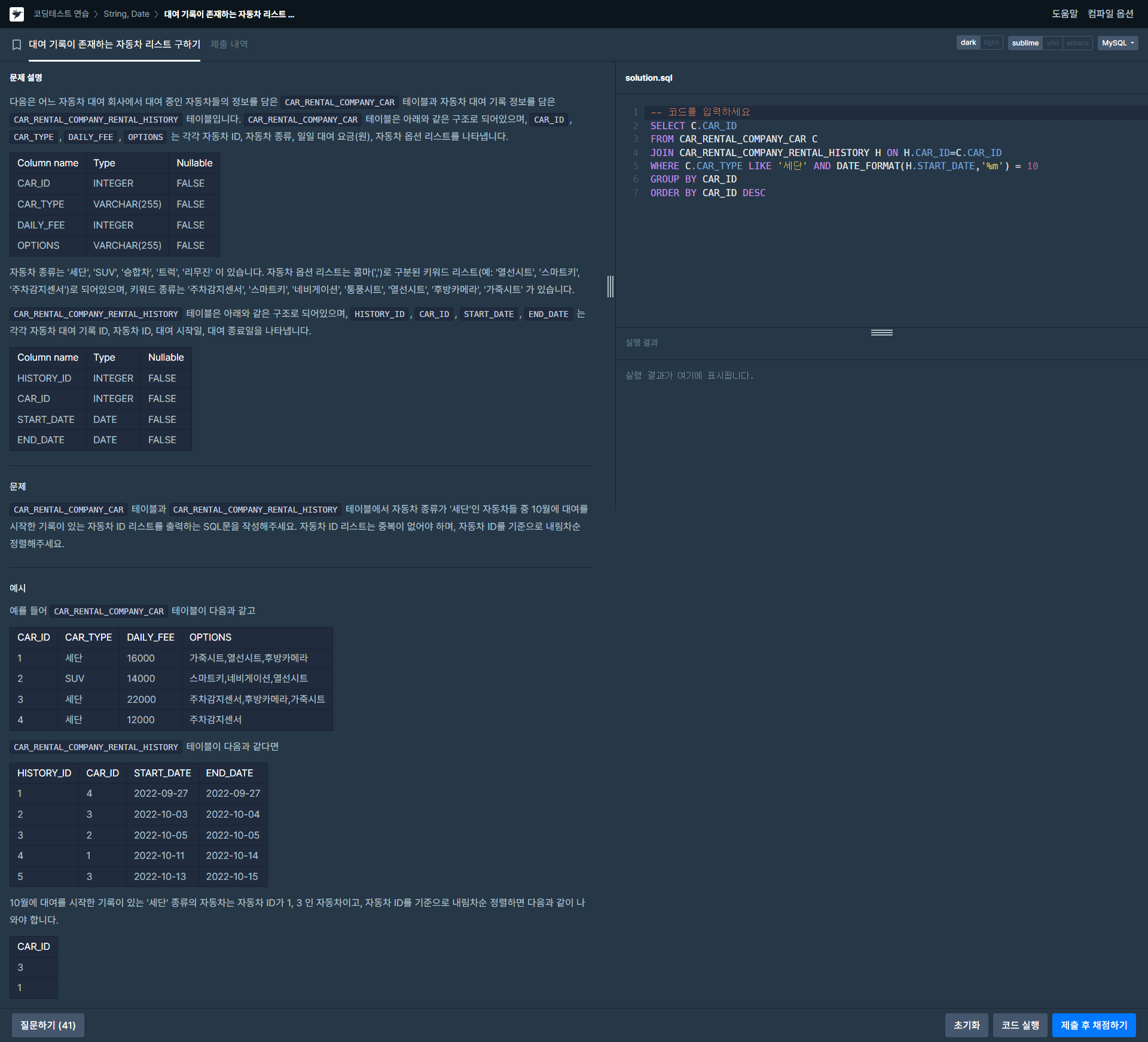Click String, Date breadcrumb link

pyautogui.click(x=126, y=14)
